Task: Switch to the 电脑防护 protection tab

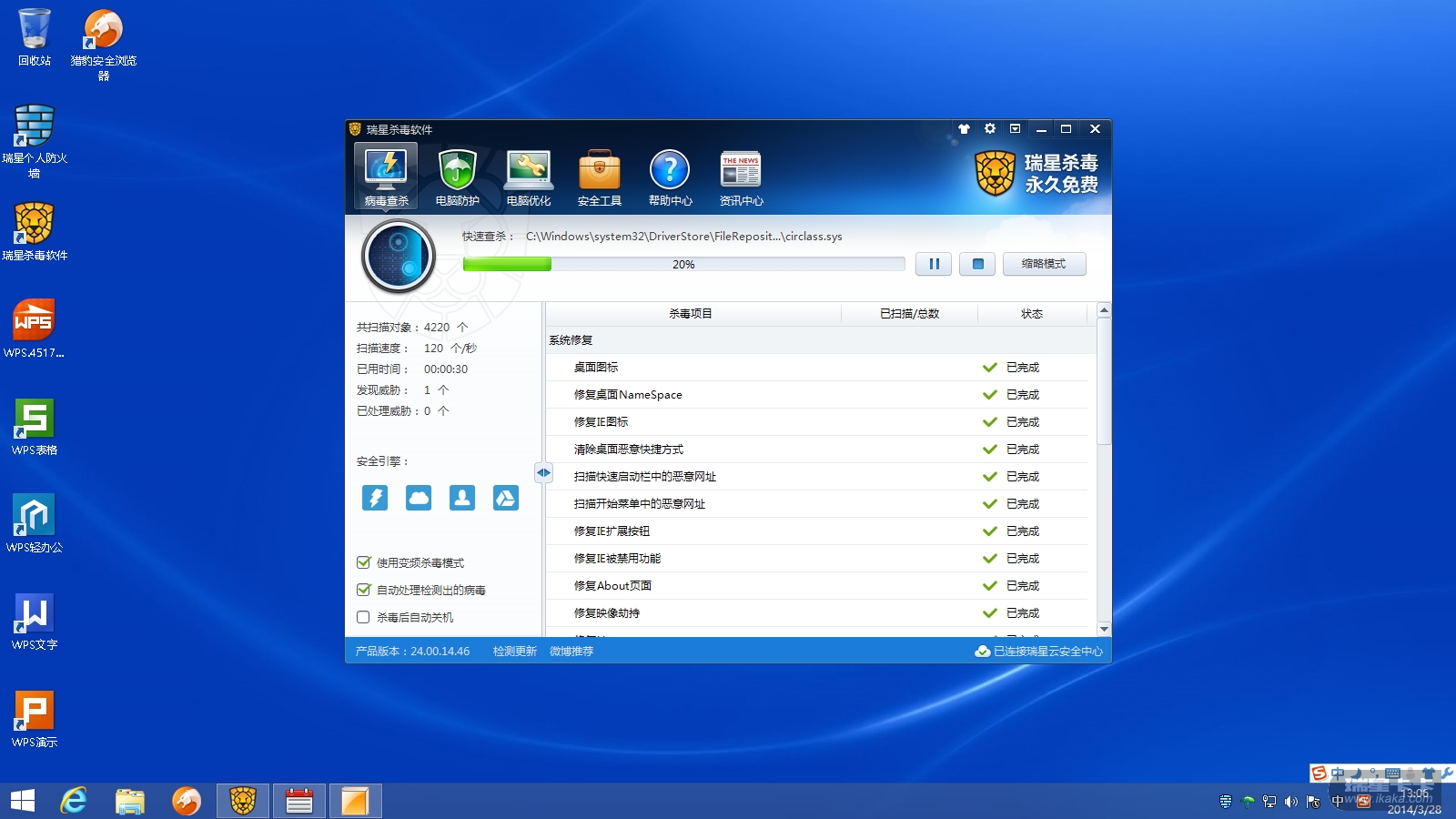Action: [457, 177]
